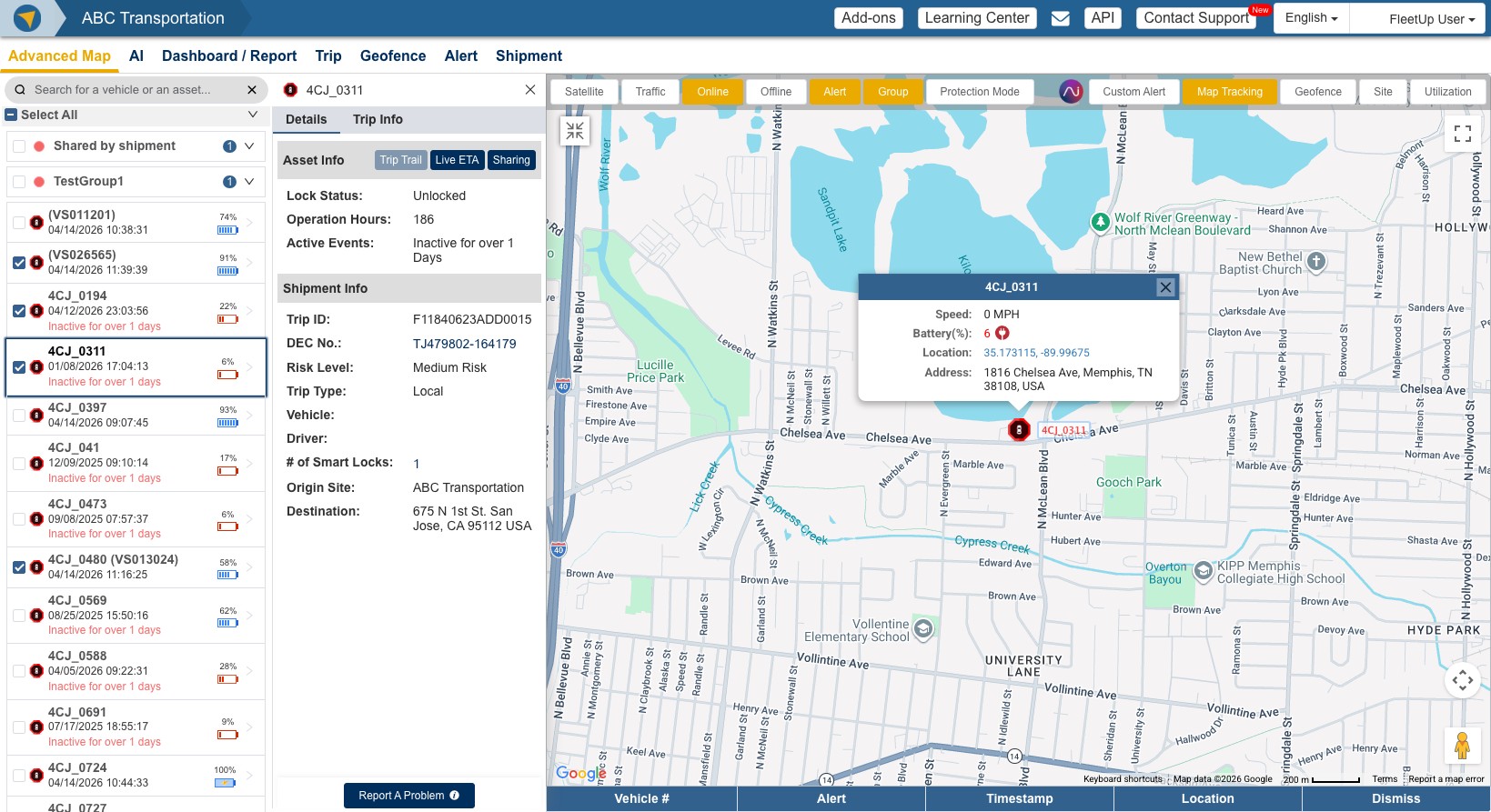
Task: Check the Shared by shipment group checkbox
Action: coord(19,146)
